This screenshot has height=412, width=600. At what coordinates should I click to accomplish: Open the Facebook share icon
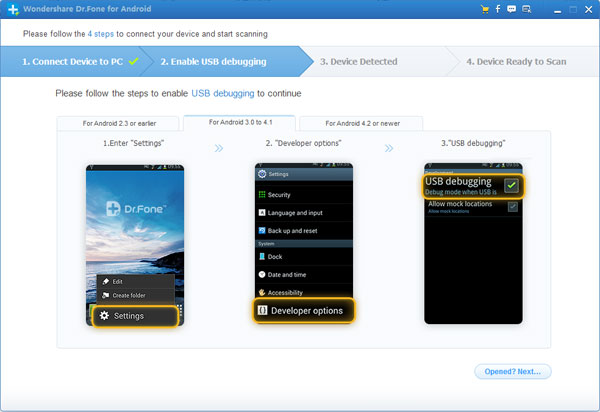[498, 9]
